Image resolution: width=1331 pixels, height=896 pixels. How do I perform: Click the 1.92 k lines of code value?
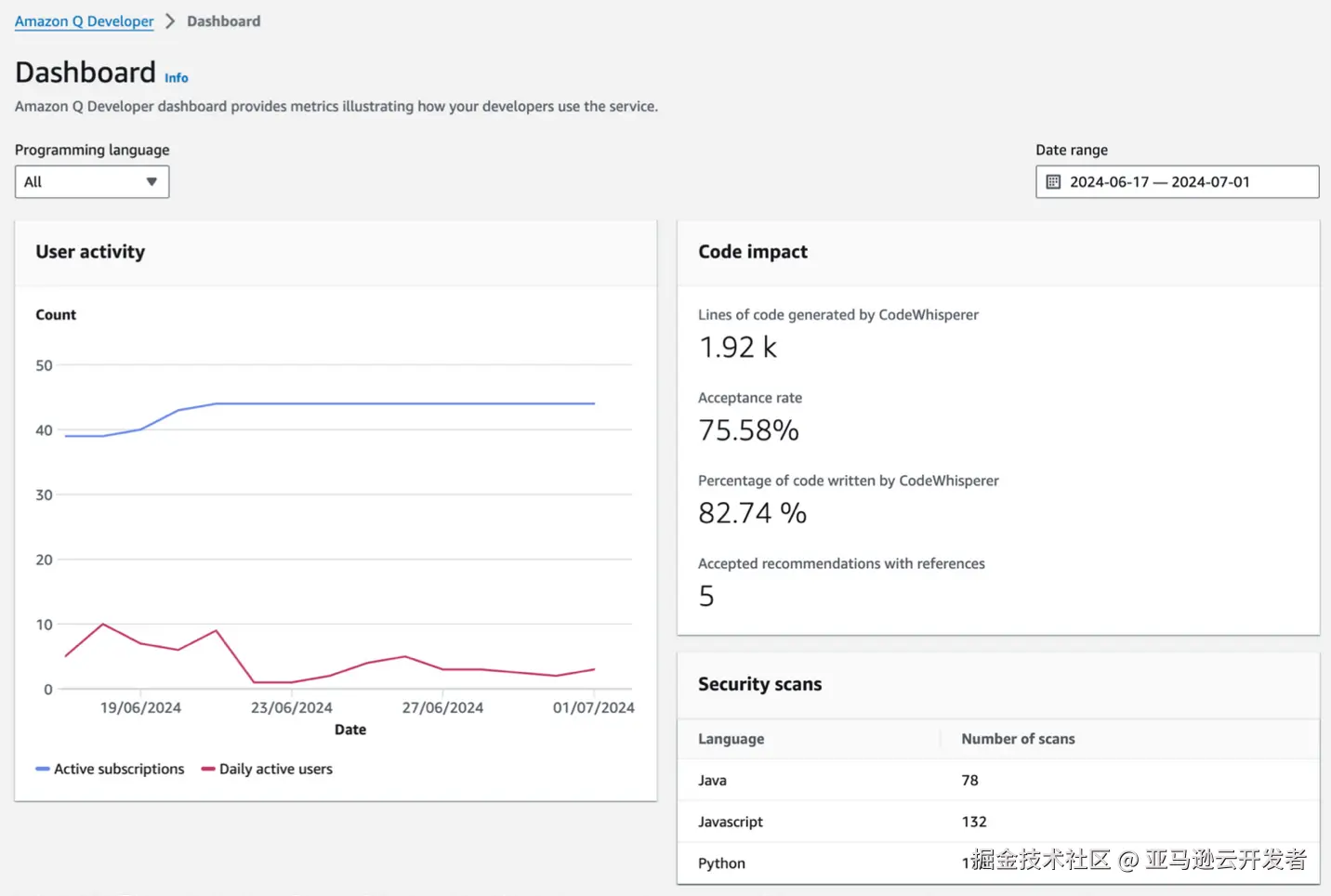[x=737, y=348]
